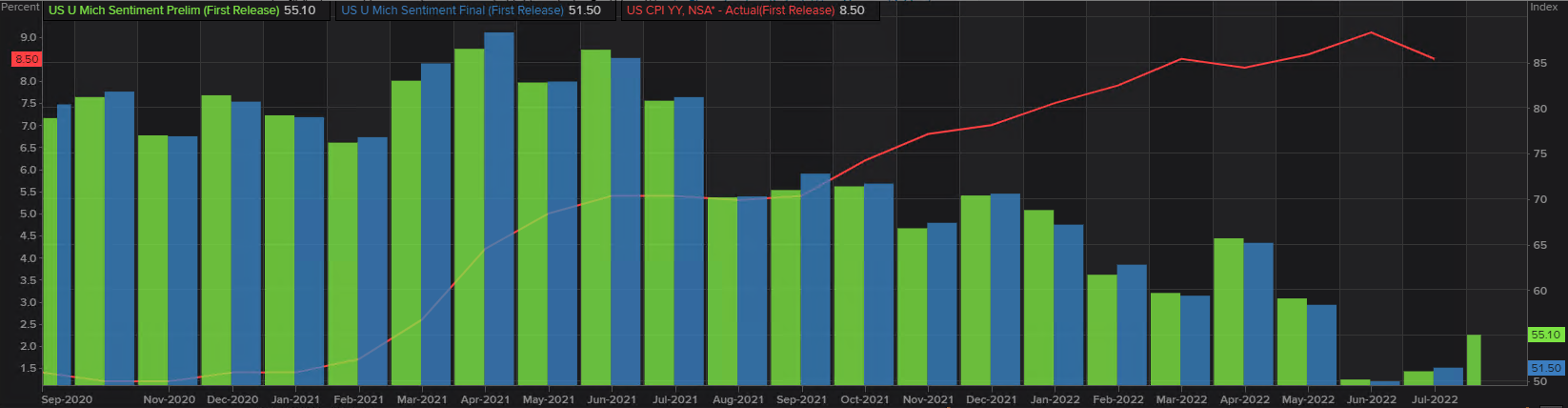The width and height of the screenshot is (1568, 408).
Task: Click the Jan-2022 date label
Action: pos(1055,399)
